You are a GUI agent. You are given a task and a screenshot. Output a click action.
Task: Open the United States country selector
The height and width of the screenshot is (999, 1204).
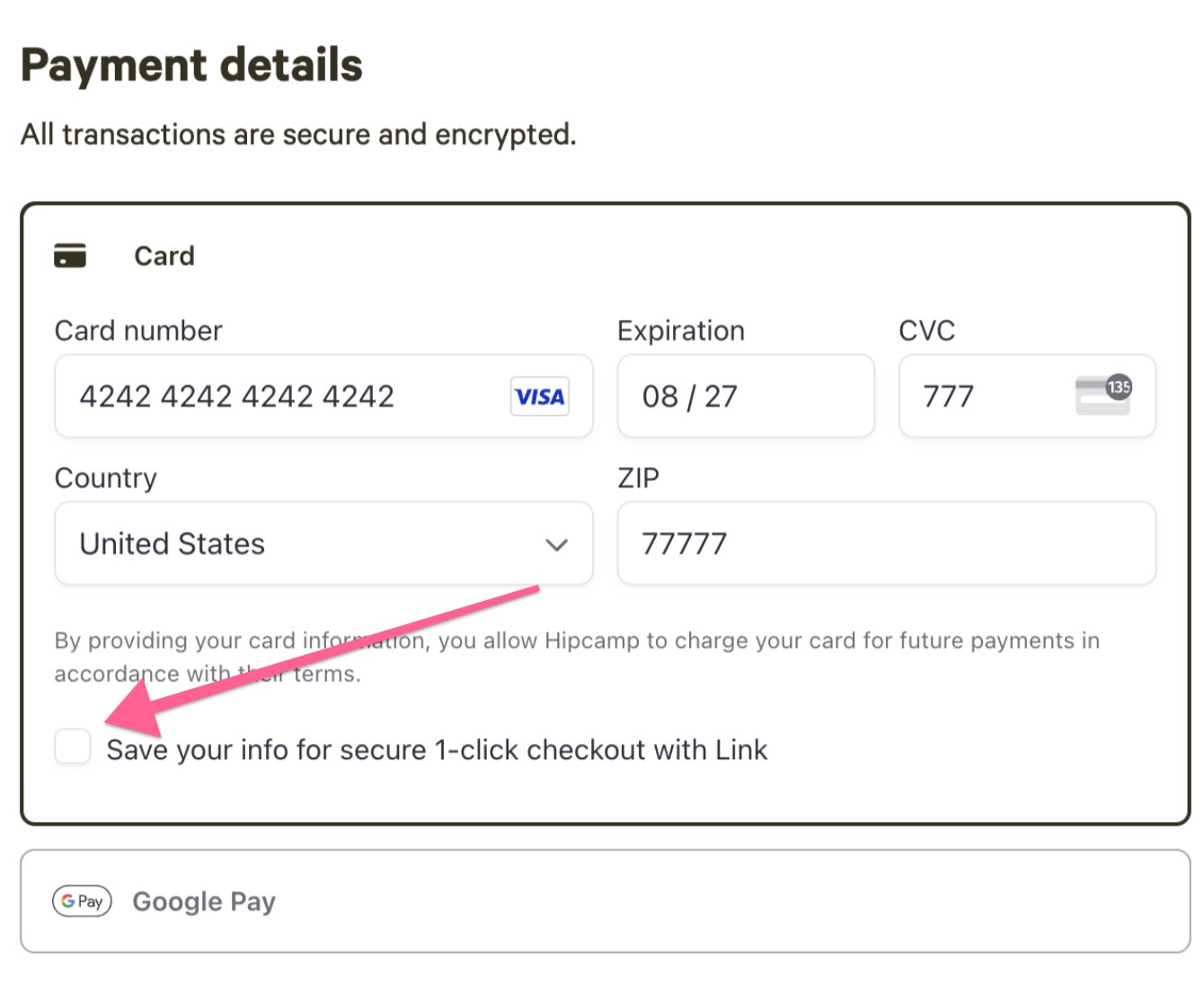click(x=323, y=544)
